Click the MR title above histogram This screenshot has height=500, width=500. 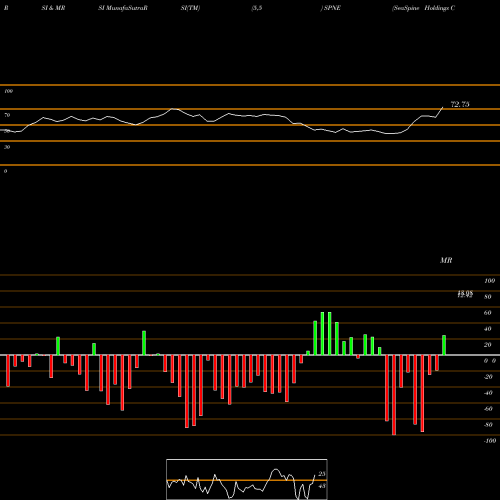click(446, 260)
